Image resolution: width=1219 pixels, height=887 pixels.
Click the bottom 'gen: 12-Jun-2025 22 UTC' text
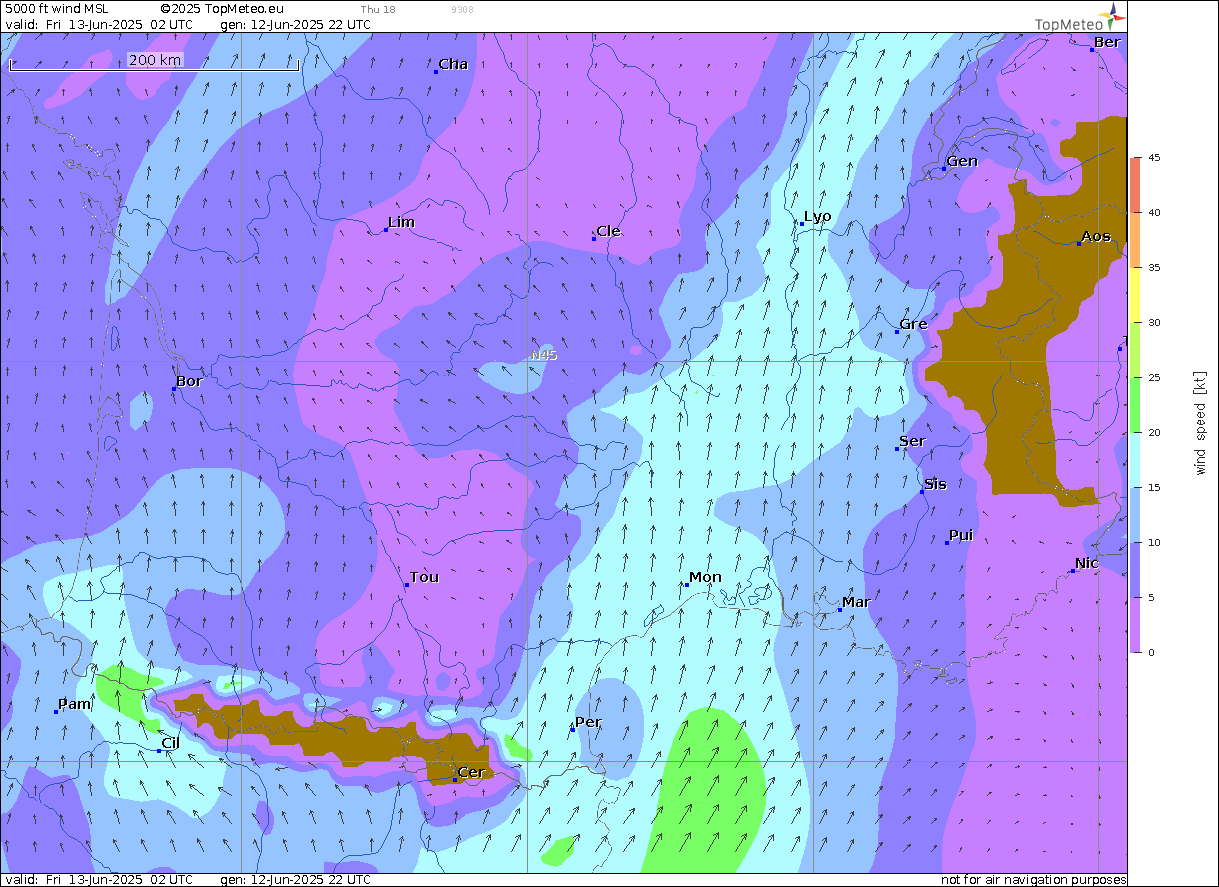(295, 880)
